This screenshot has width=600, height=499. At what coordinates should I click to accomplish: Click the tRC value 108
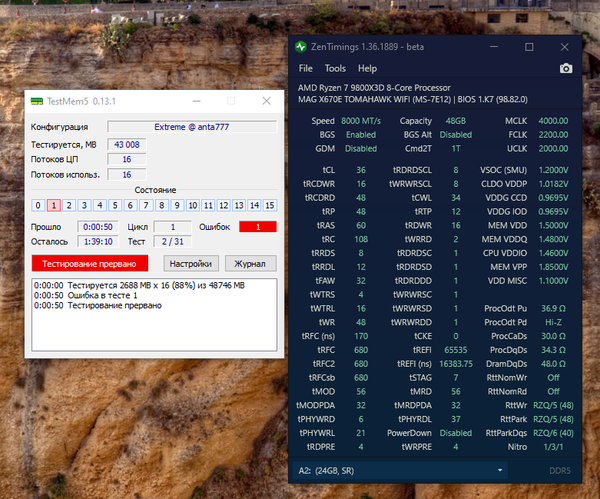361,239
